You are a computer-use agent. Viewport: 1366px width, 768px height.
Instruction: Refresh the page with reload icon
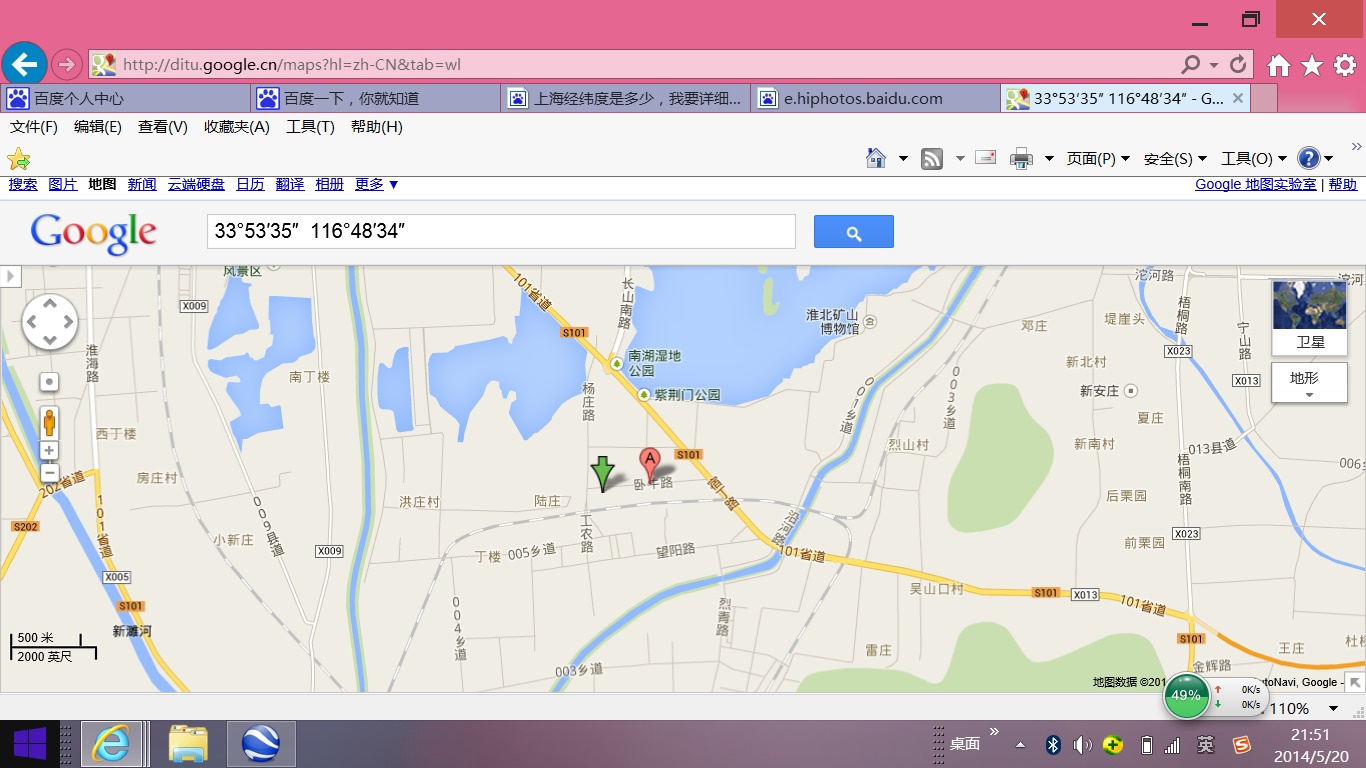(1238, 64)
